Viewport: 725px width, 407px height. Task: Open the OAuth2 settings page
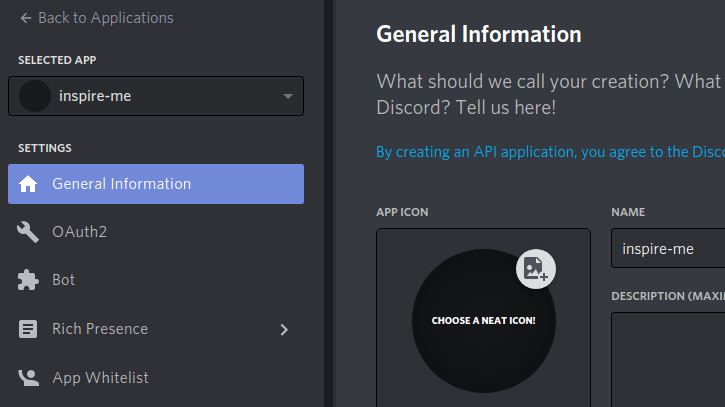pyautogui.click(x=80, y=232)
